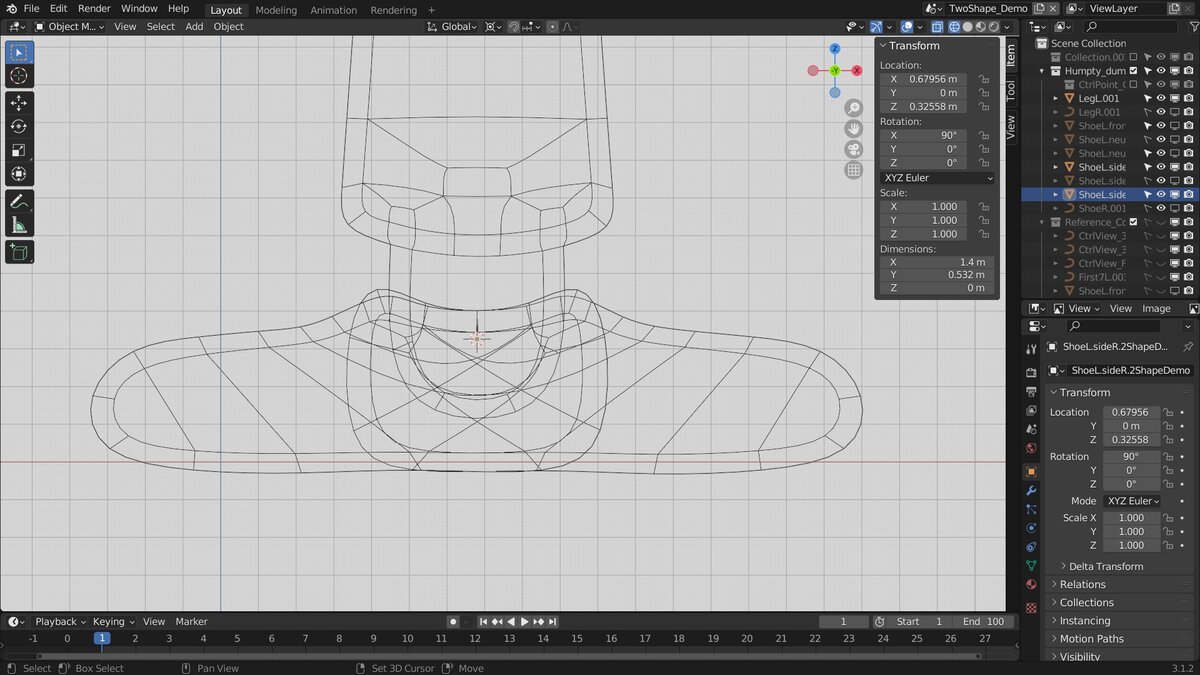Image resolution: width=1200 pixels, height=675 pixels.
Task: Select the Move tool in the toolbar
Action: click(x=19, y=103)
